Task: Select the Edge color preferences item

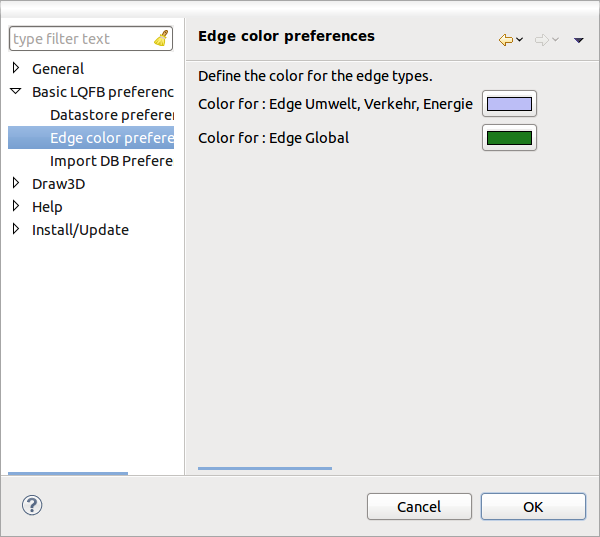Action: (x=111, y=138)
